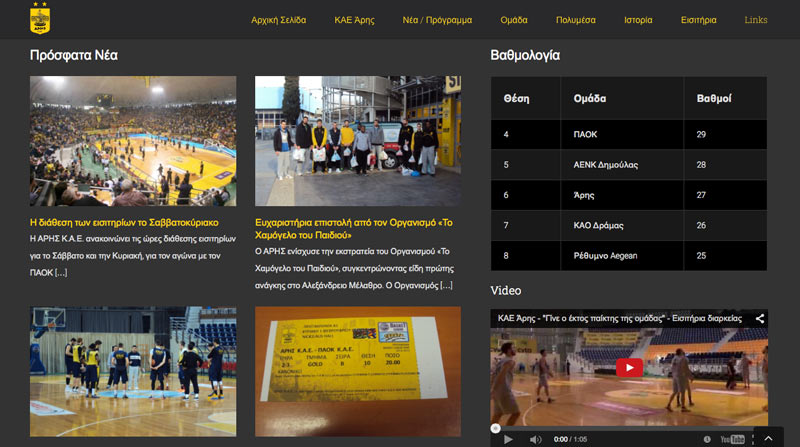
Task: Open the Νέα / Πρόγραμμα menu
Action: tap(437, 20)
